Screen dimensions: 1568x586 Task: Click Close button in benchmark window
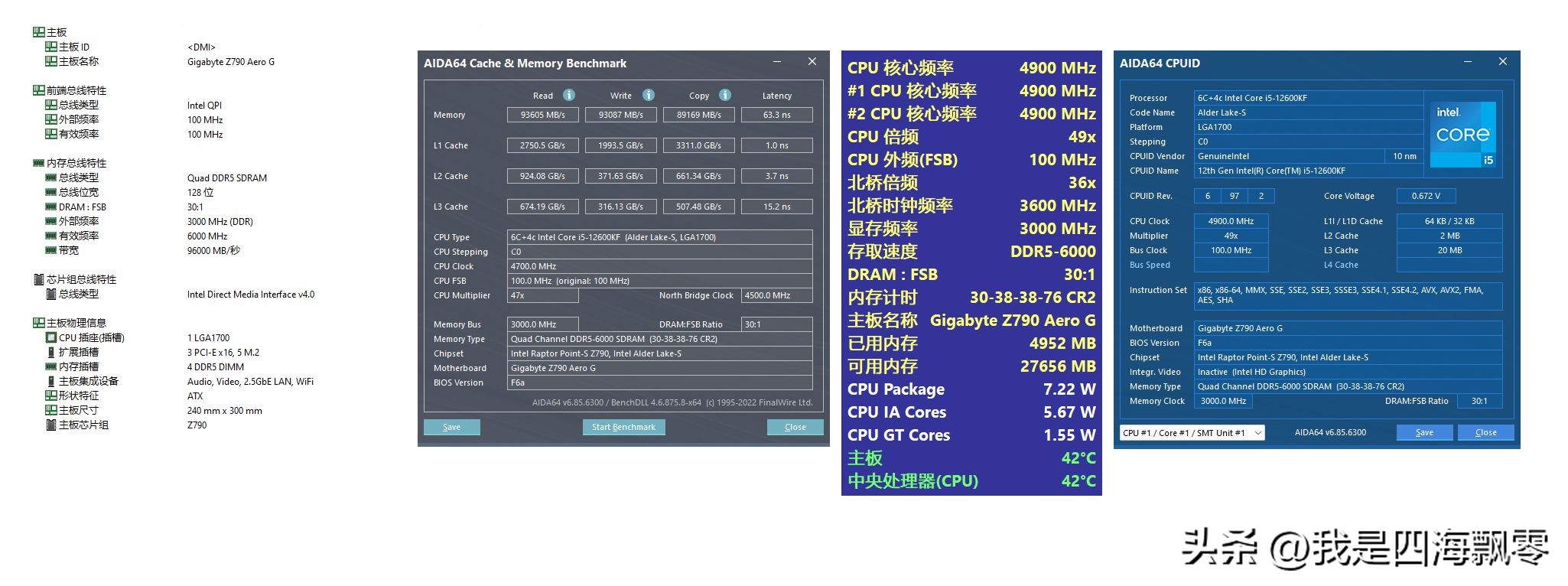(795, 427)
